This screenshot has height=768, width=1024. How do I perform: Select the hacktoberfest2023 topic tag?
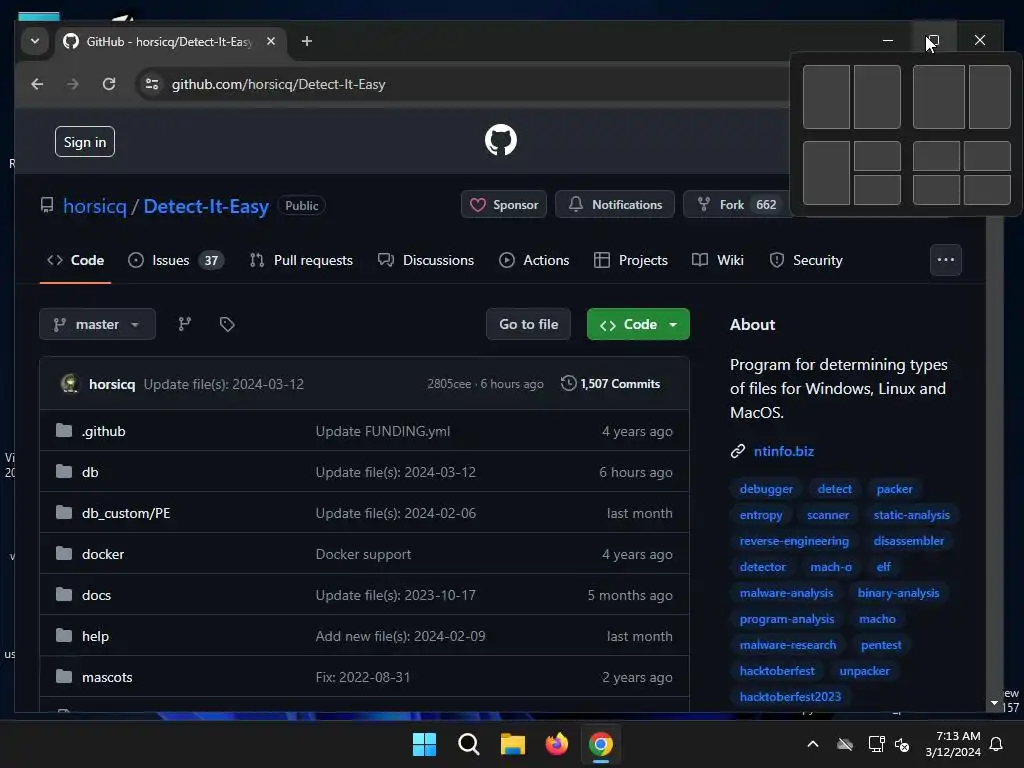790,697
